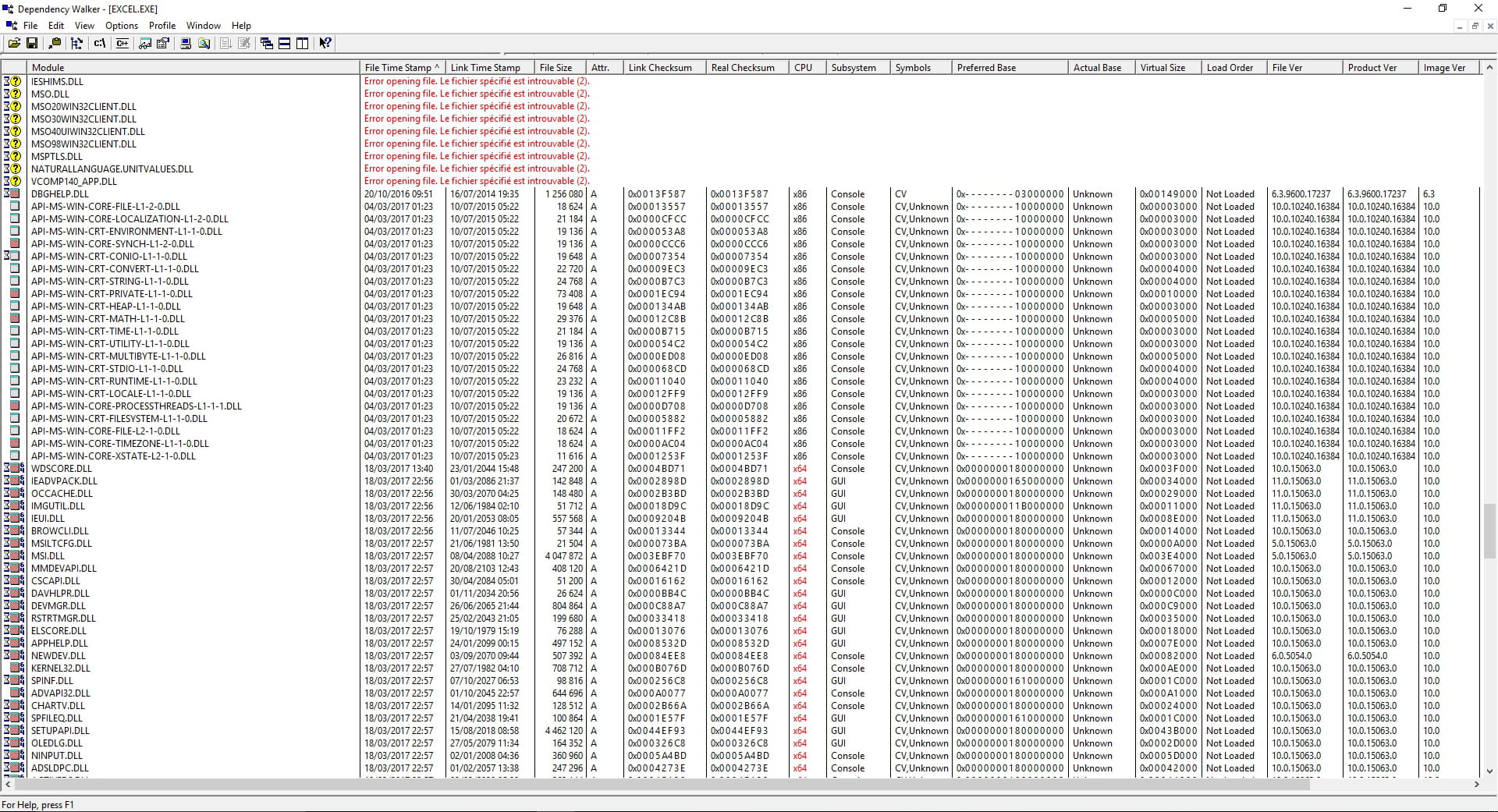This screenshot has height=812, width=1498.
Task: Restore the inner EXCEL.EXE document window
Action: point(1475,26)
